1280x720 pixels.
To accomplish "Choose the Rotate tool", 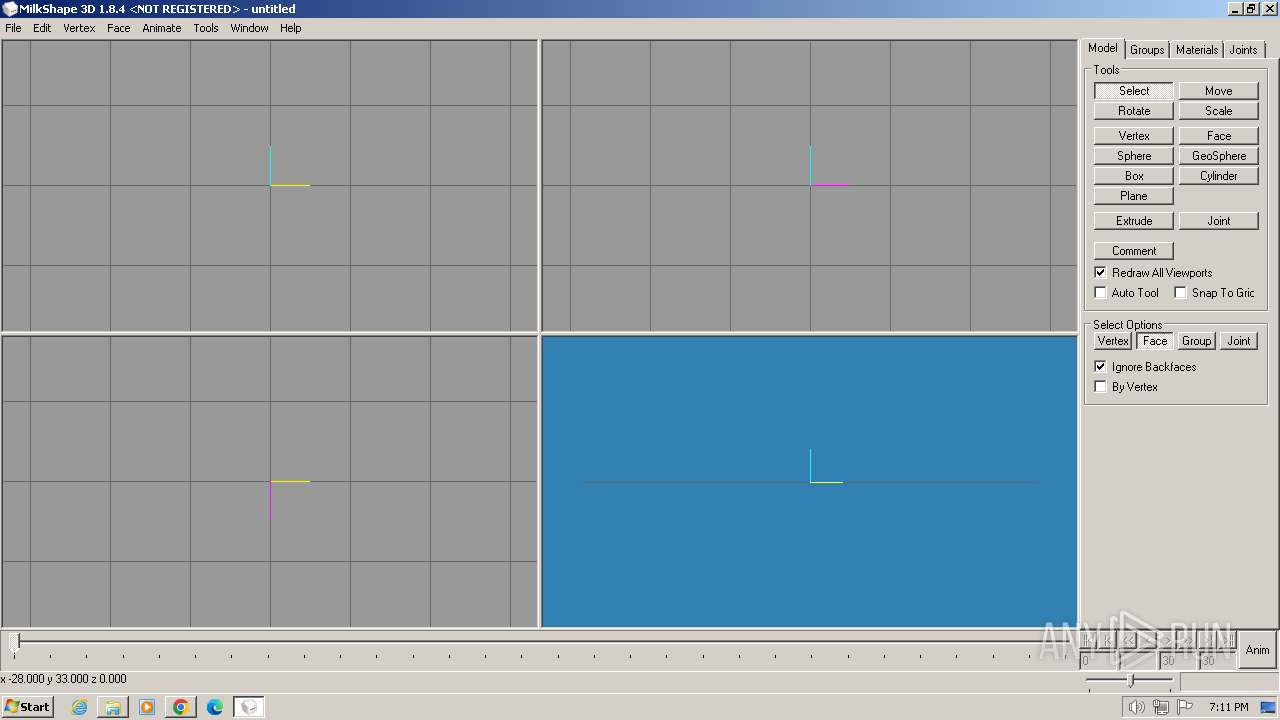I will point(1134,111).
